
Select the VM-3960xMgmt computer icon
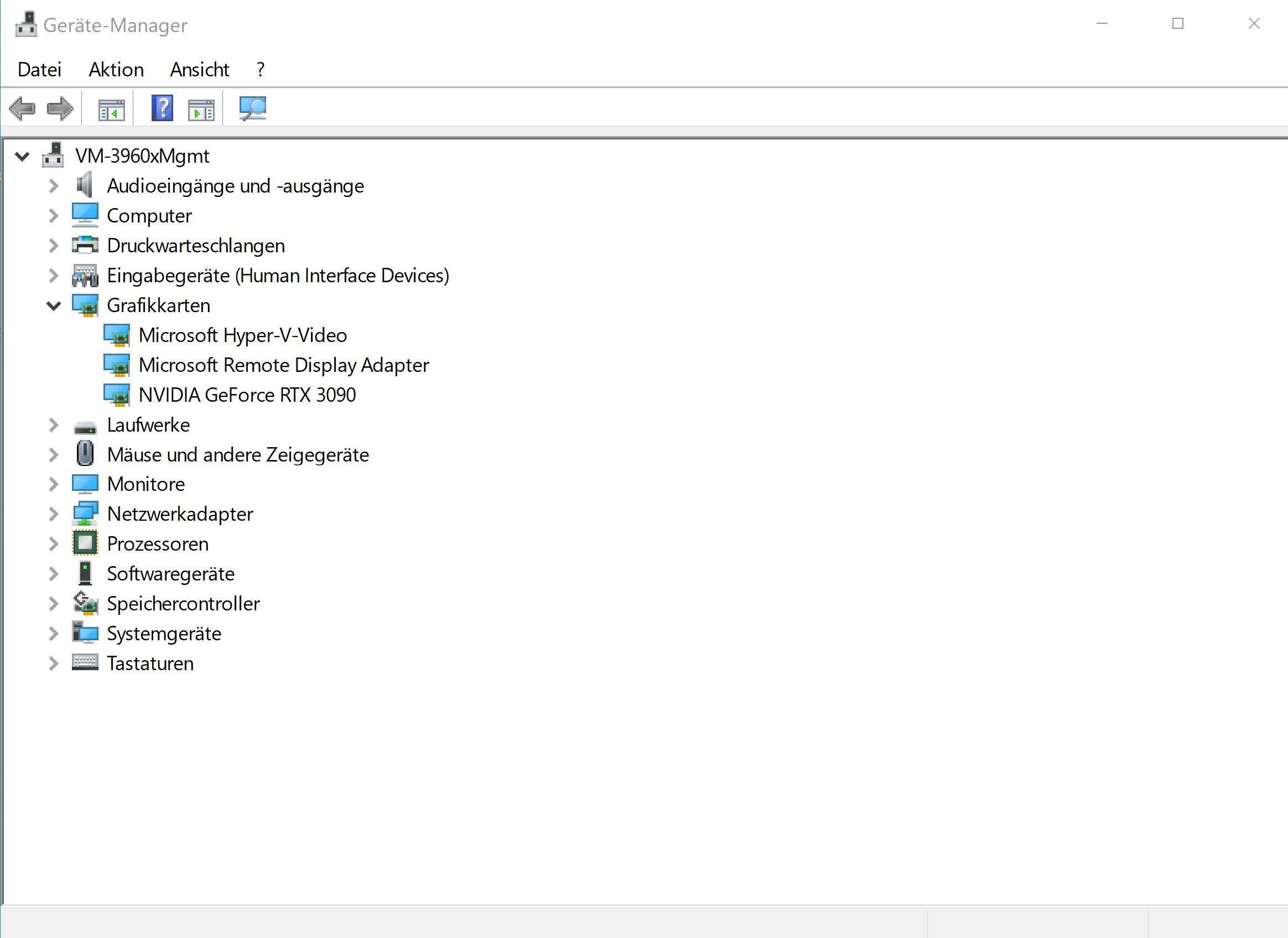(x=53, y=155)
